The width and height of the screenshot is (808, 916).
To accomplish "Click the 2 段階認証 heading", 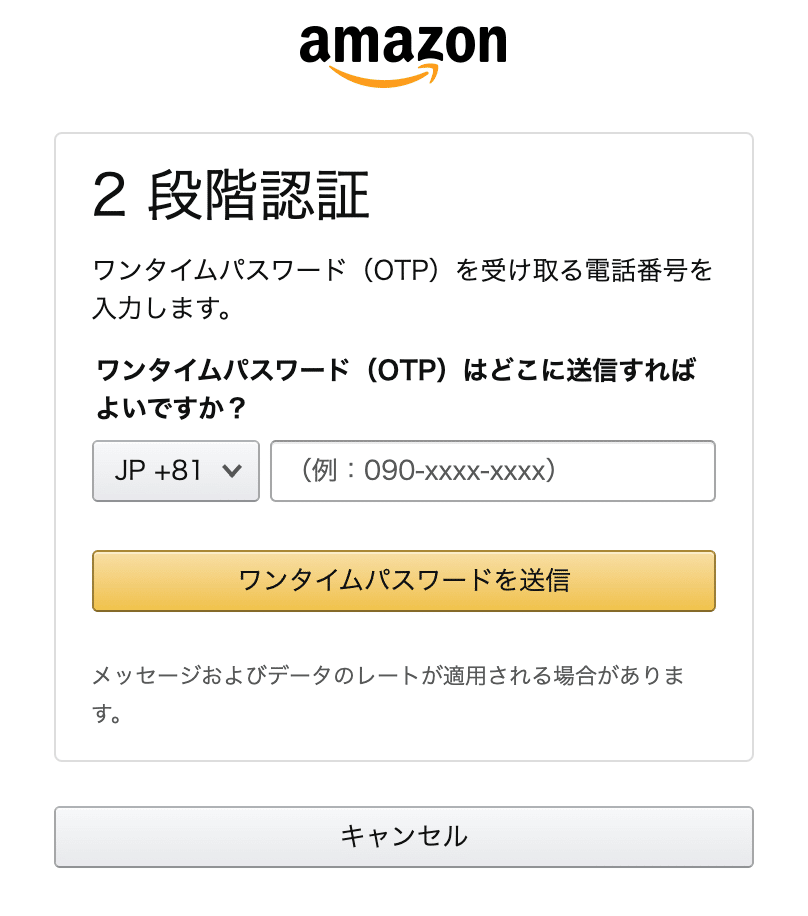I will [231, 195].
